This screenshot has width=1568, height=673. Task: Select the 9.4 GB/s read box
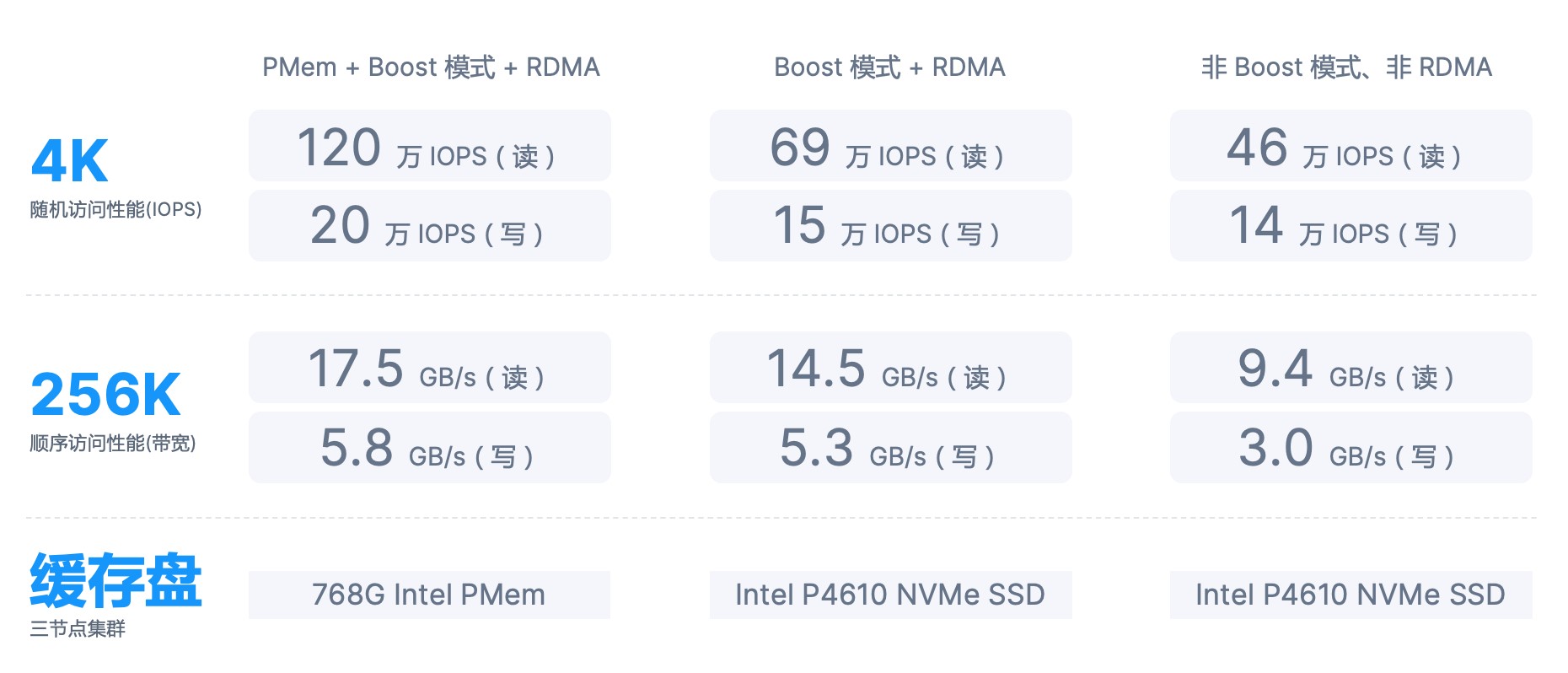coord(1351,368)
